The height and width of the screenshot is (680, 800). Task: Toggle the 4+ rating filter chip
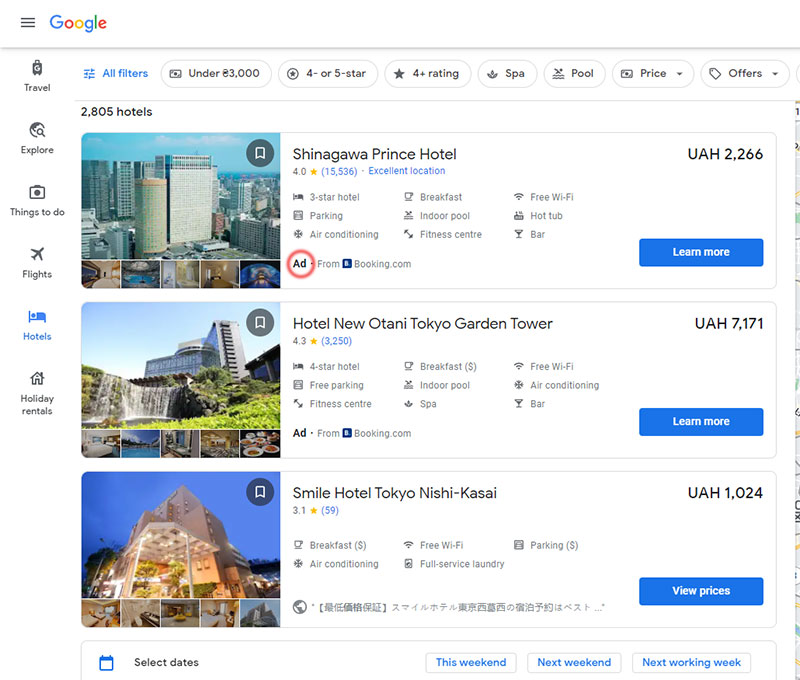pyautogui.click(x=428, y=73)
